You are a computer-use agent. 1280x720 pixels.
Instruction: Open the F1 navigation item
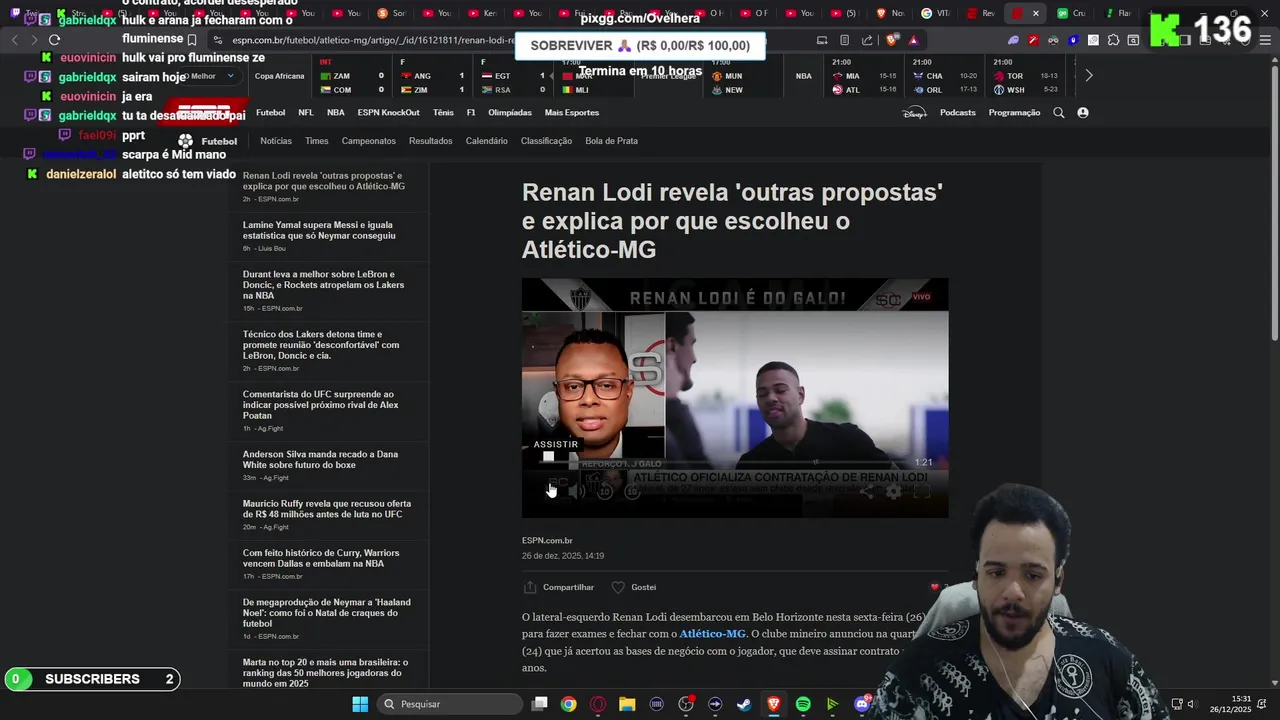471,113
